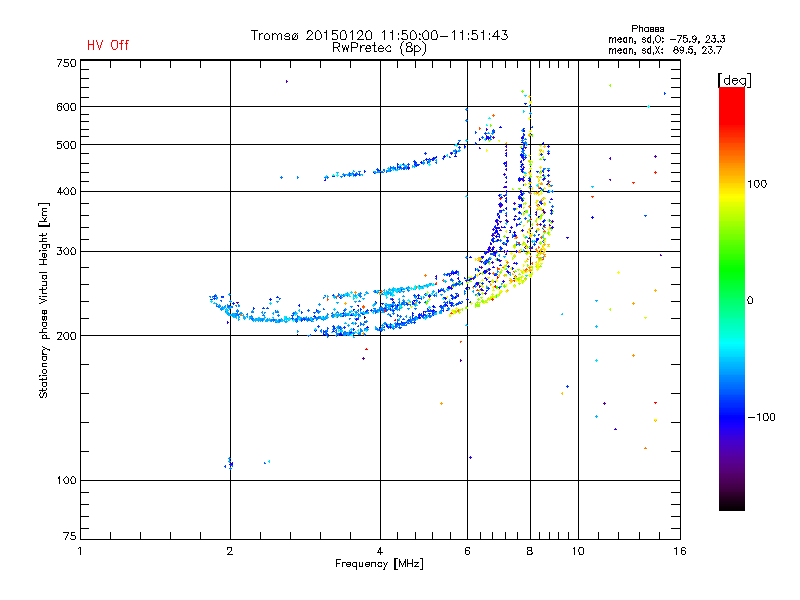The width and height of the screenshot is (800, 600).
Task: Click the echo cluster near 2 MHz, 105 km
Action: [229, 463]
